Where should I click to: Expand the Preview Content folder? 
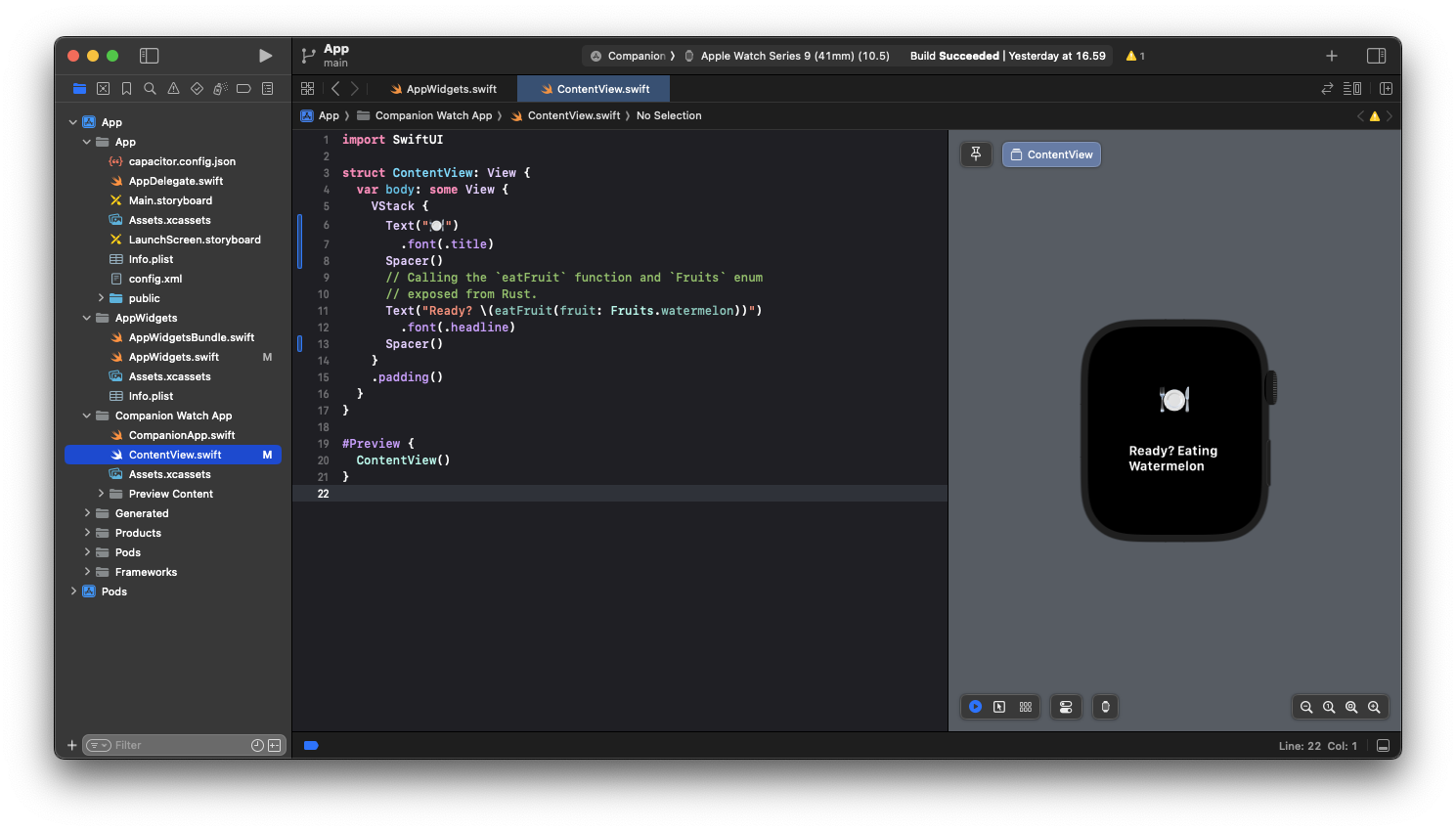101,494
